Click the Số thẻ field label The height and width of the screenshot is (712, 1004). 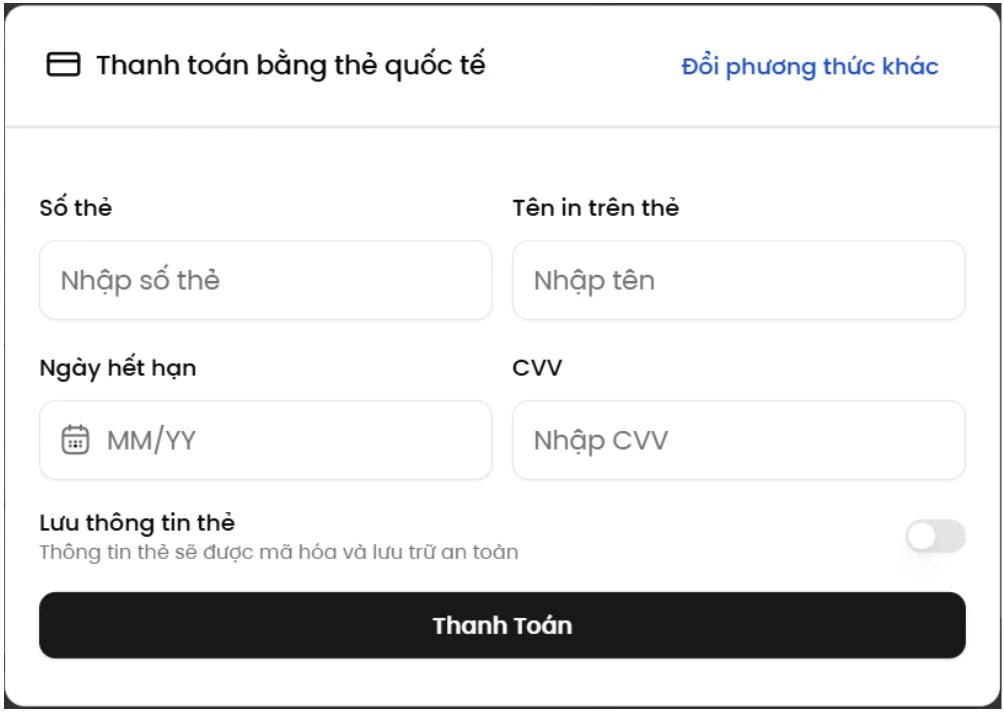pos(76,207)
